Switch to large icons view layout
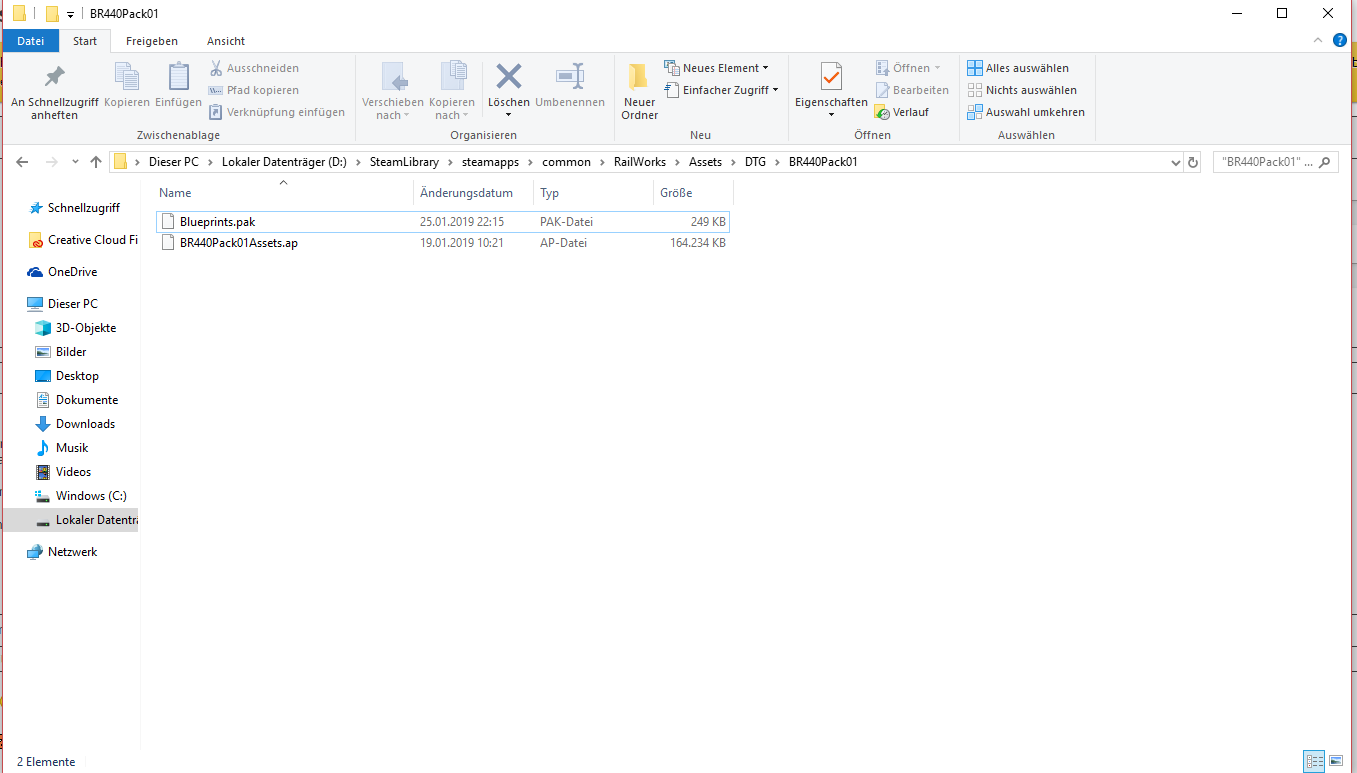Viewport: 1357px width, 773px height. tap(1337, 761)
